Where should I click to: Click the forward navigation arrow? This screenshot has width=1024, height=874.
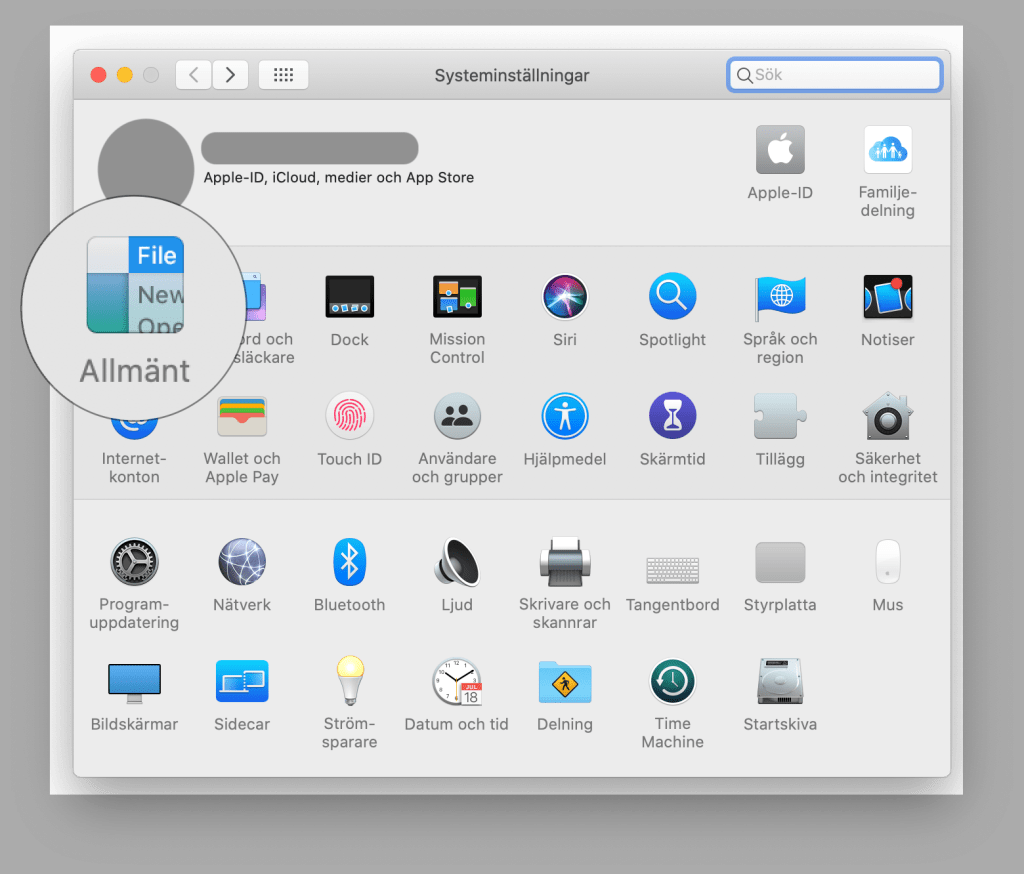[x=230, y=75]
